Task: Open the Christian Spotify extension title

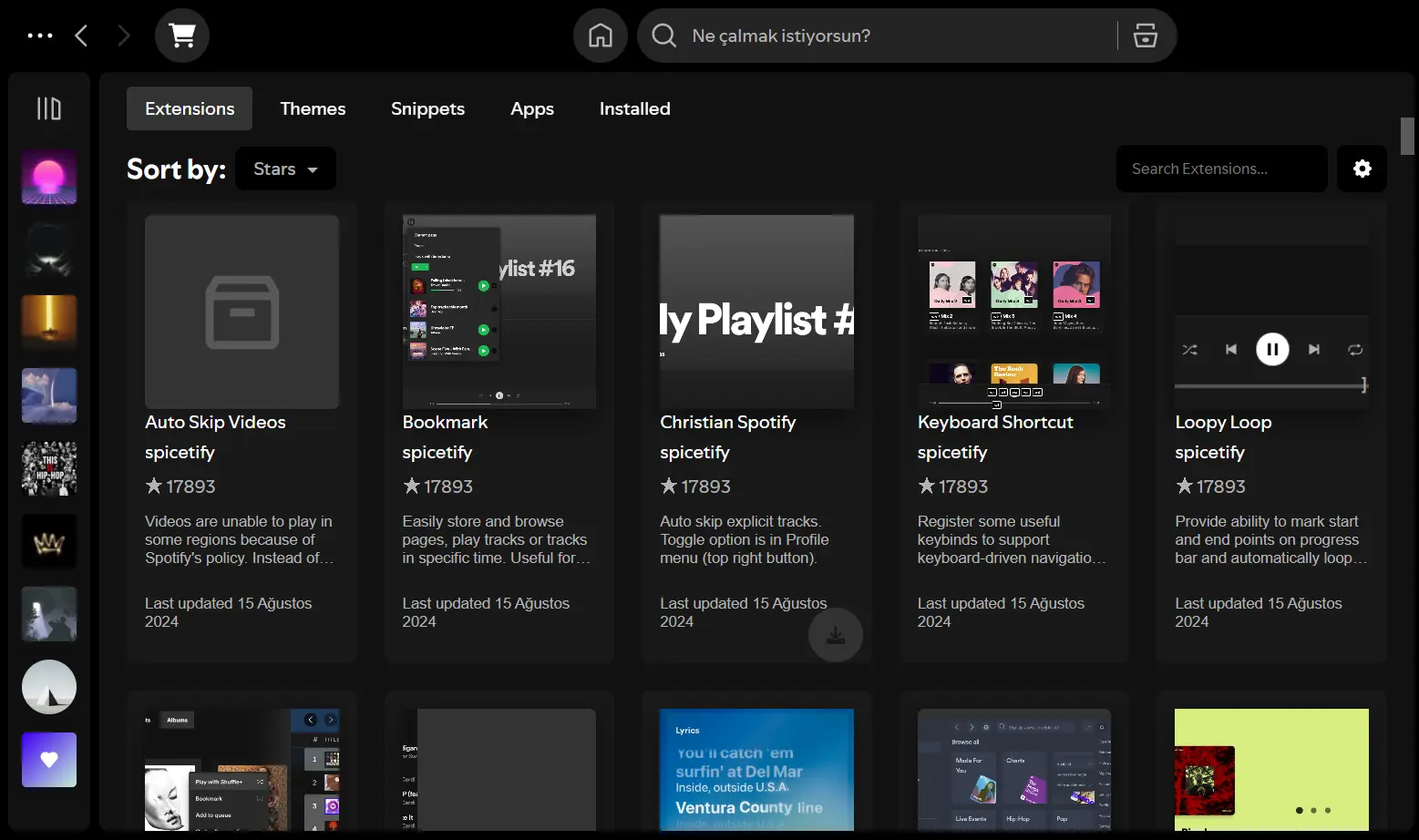Action: tap(727, 422)
